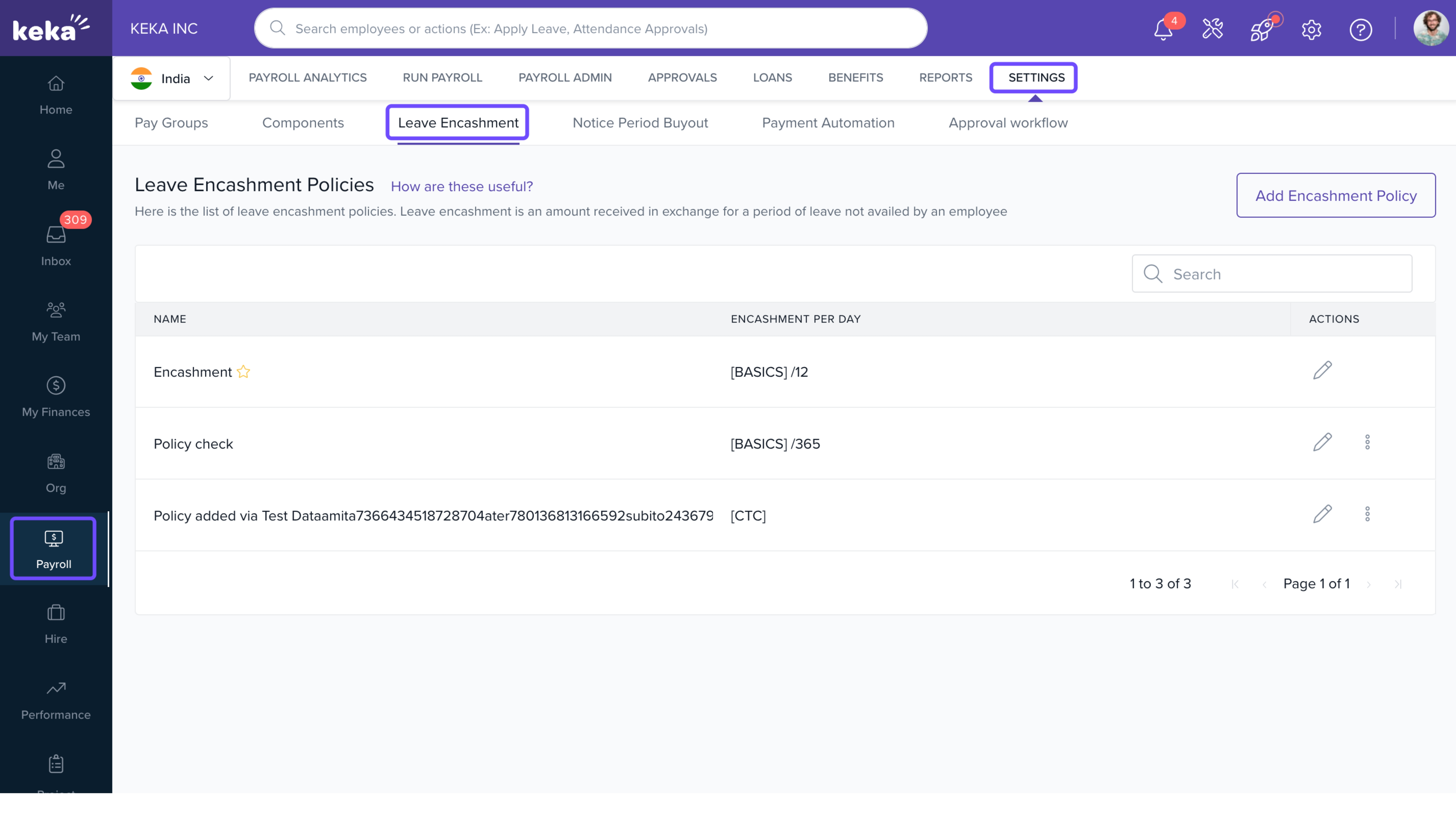Image resolution: width=1456 pixels, height=819 pixels.
Task: Open the 'How are these useful?' link
Action: 461,187
